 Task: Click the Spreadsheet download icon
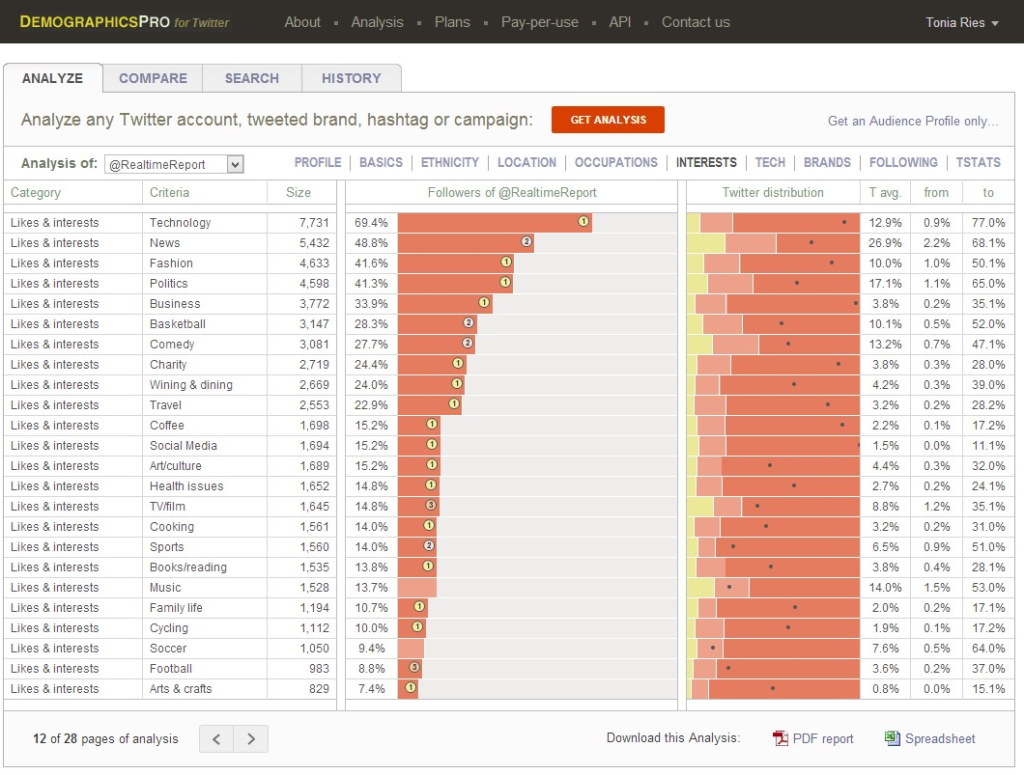tap(892, 738)
